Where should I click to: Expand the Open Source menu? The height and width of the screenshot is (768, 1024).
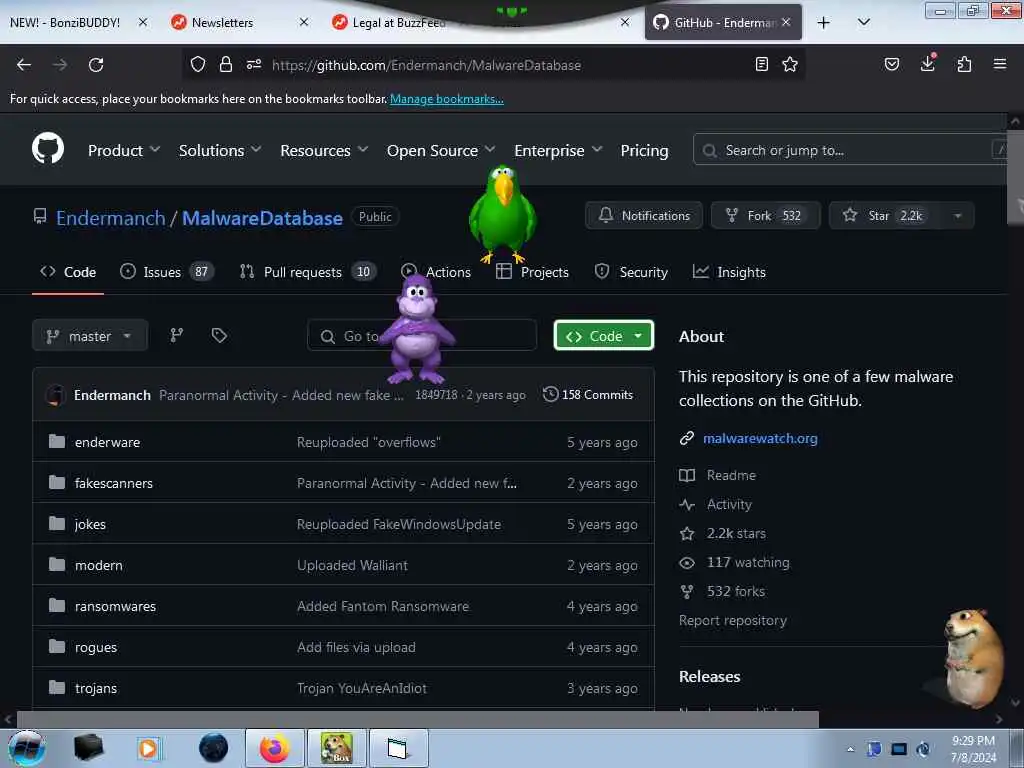pos(441,150)
